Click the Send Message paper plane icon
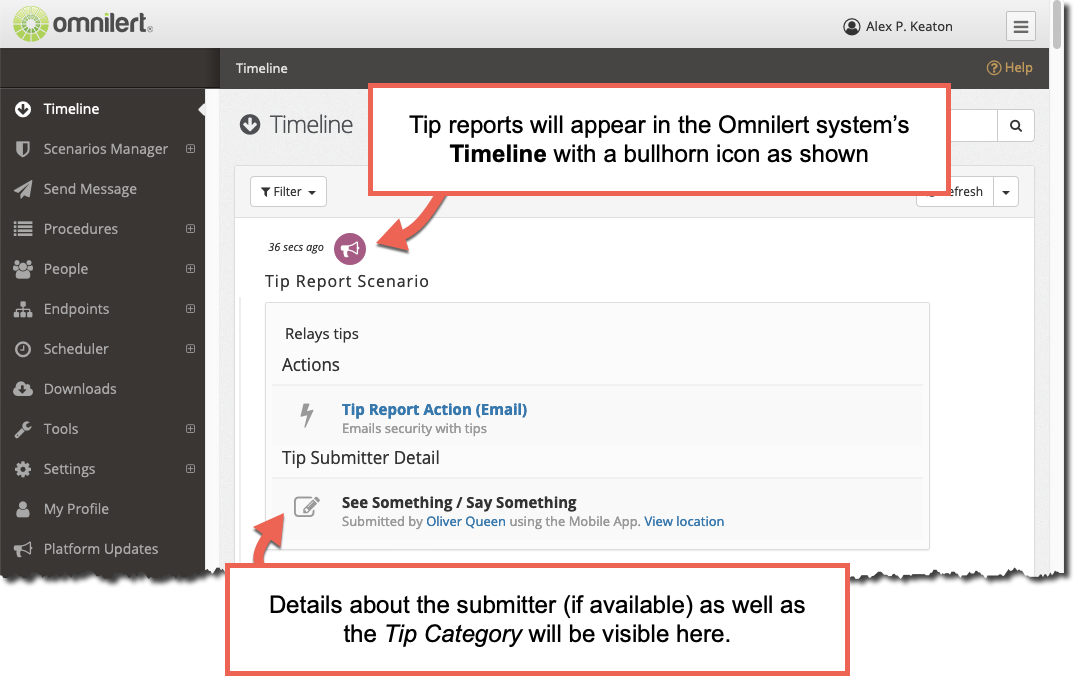1074x688 pixels. coord(23,189)
